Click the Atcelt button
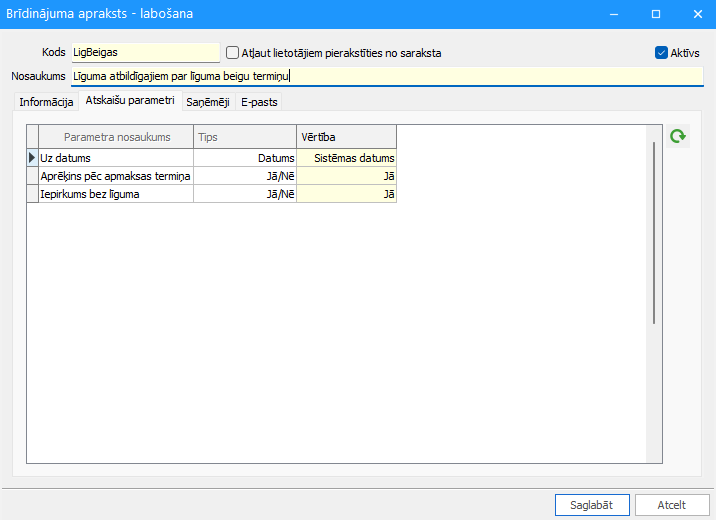This screenshot has height=520, width=716. click(672, 505)
